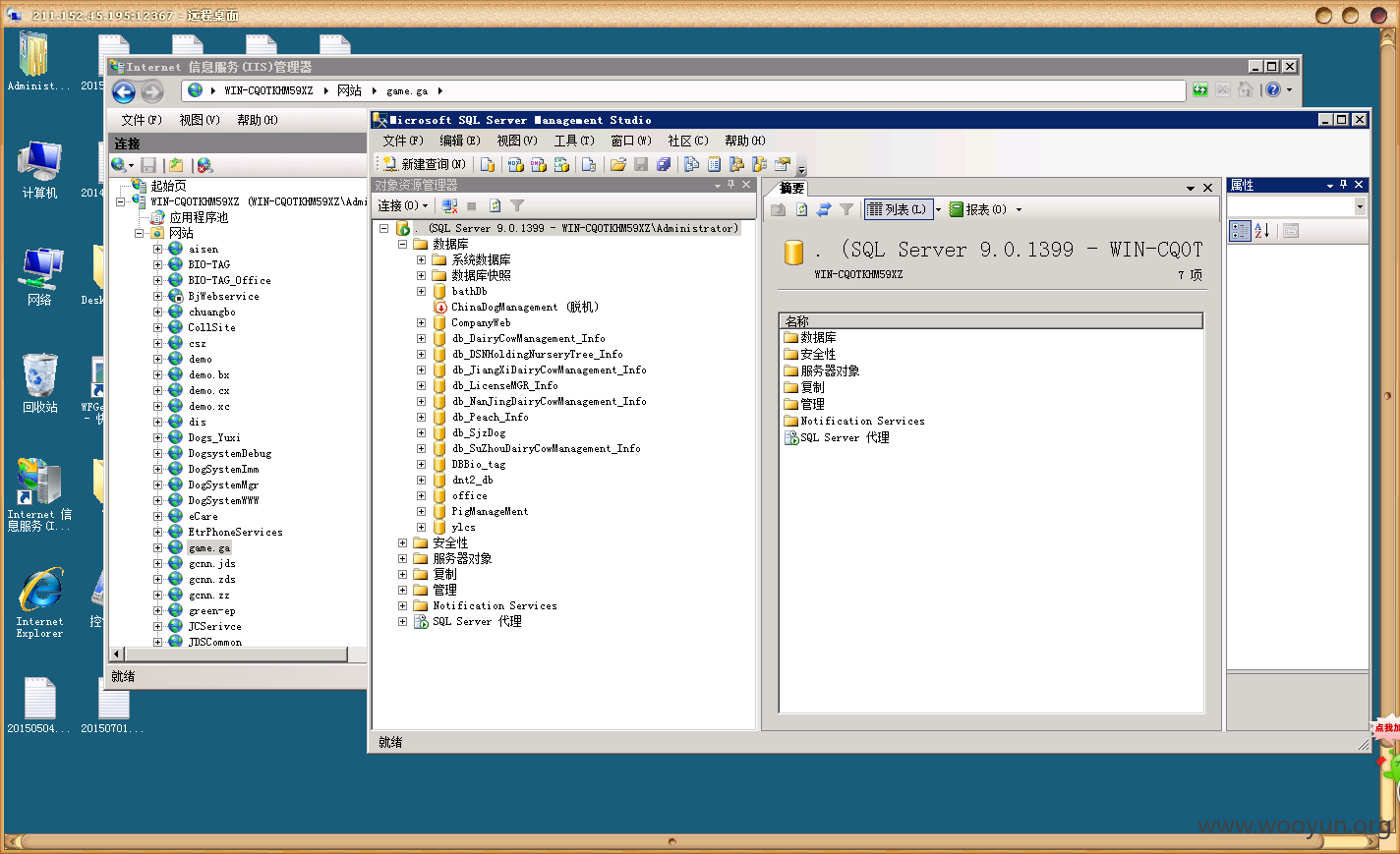Viewport: 1400px width, 854px height.
Task: Click the IIS Manager help icon
Action: (x=1273, y=89)
